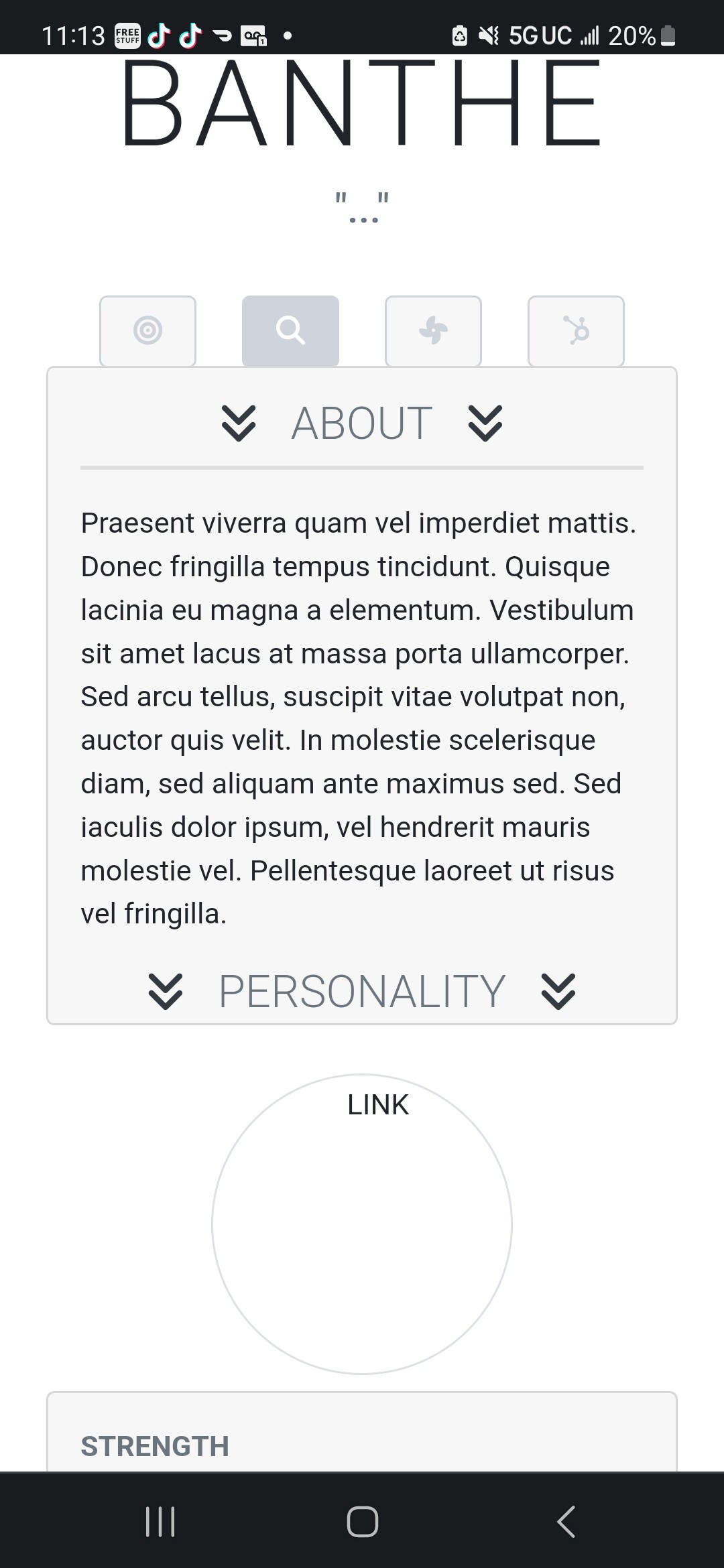Expand PERSONALITY via right double chevron
724x1568 pixels.
coord(558,992)
